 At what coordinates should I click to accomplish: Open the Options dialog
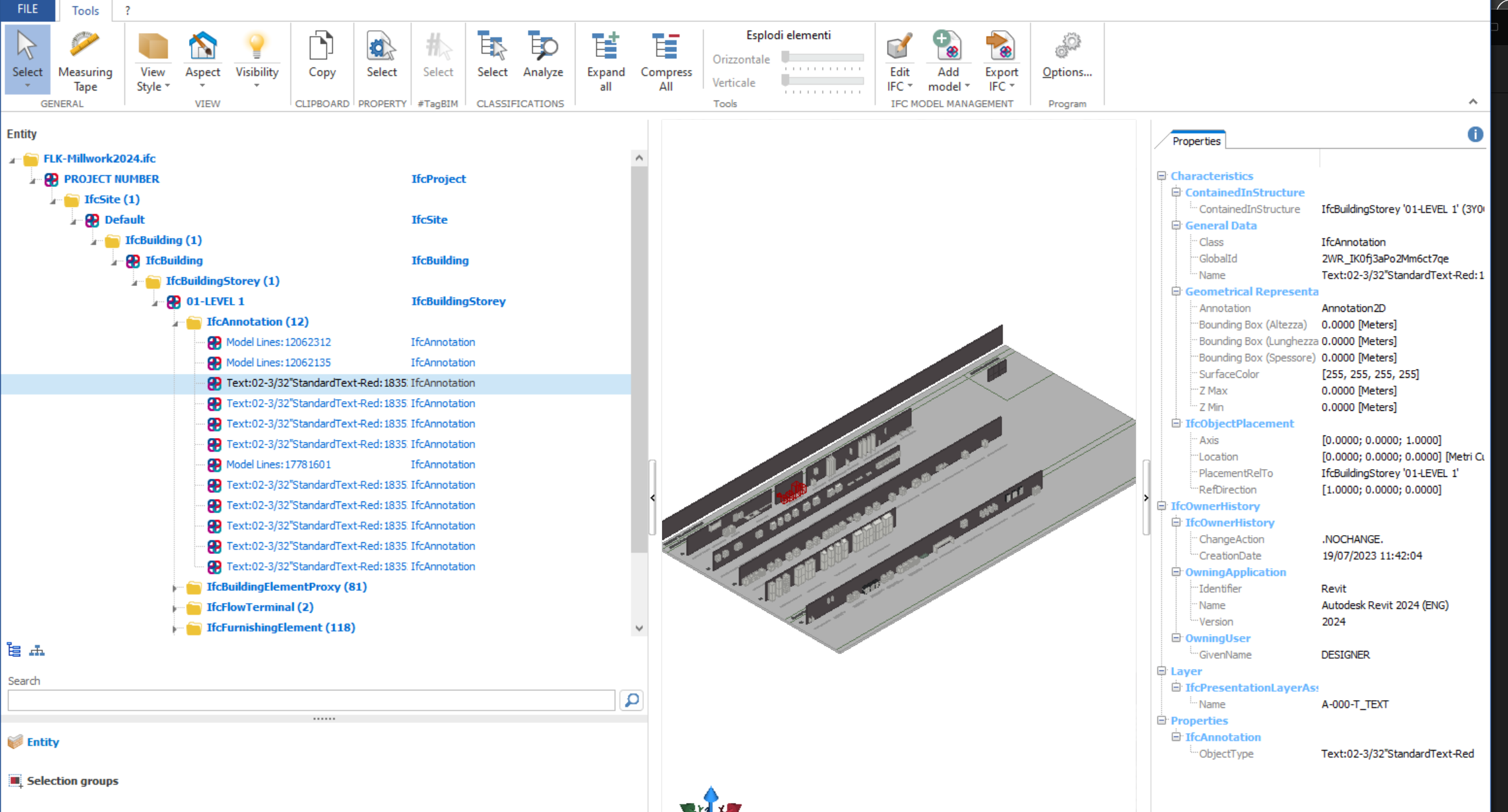pyautogui.click(x=1067, y=58)
